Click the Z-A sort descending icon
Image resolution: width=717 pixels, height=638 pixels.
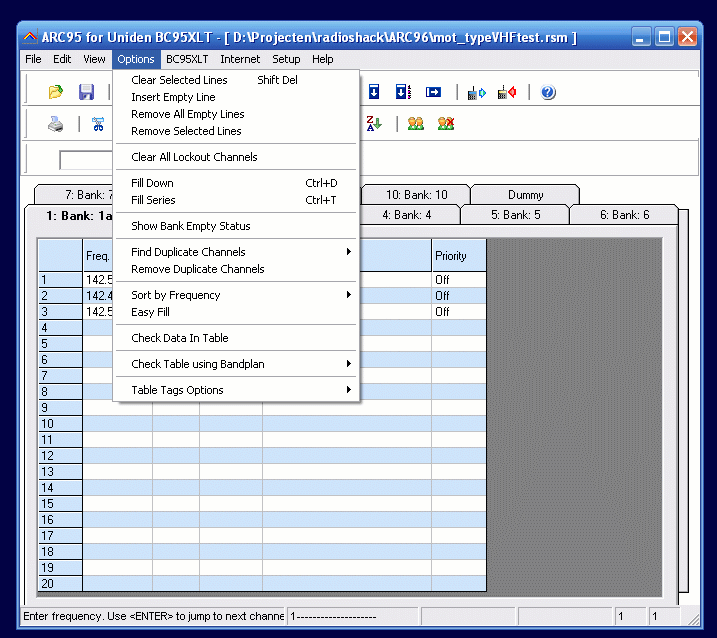tap(374, 123)
